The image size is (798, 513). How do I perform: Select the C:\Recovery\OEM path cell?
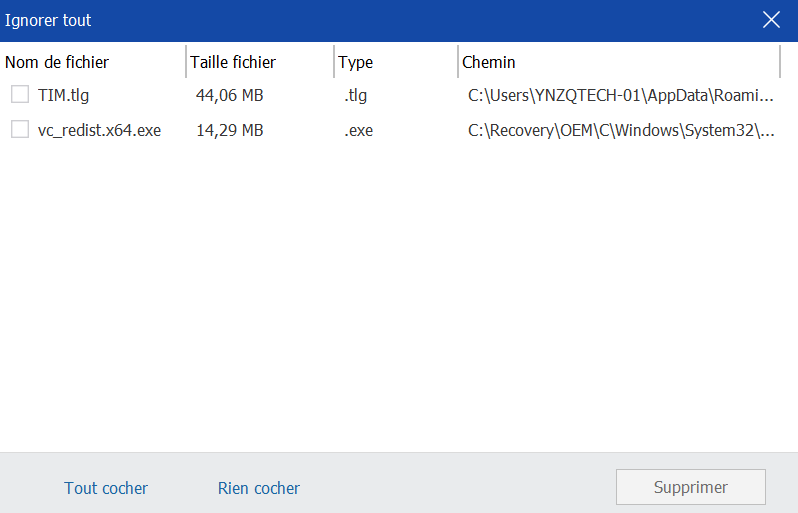pos(621,130)
